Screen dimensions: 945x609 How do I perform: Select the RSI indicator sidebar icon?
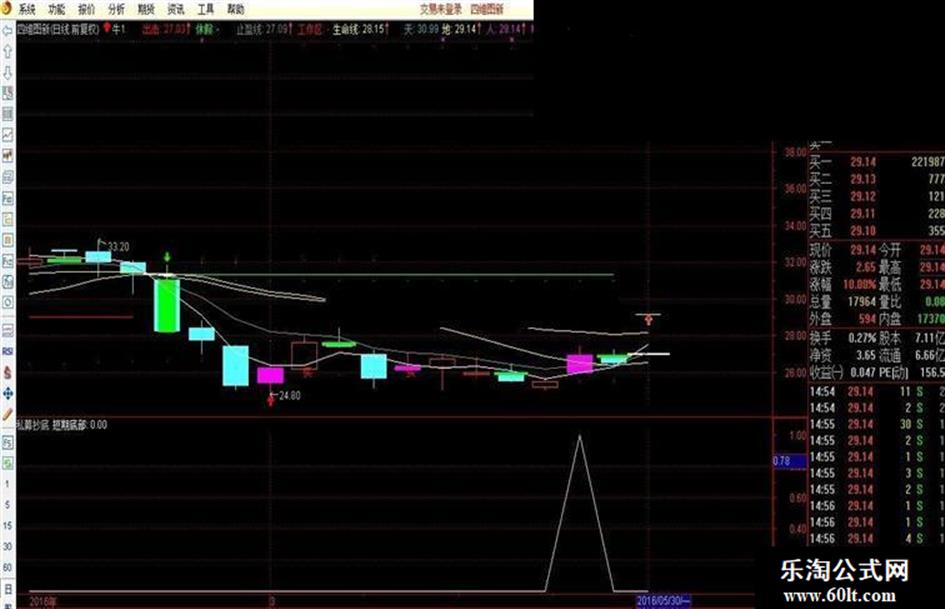click(x=7, y=351)
